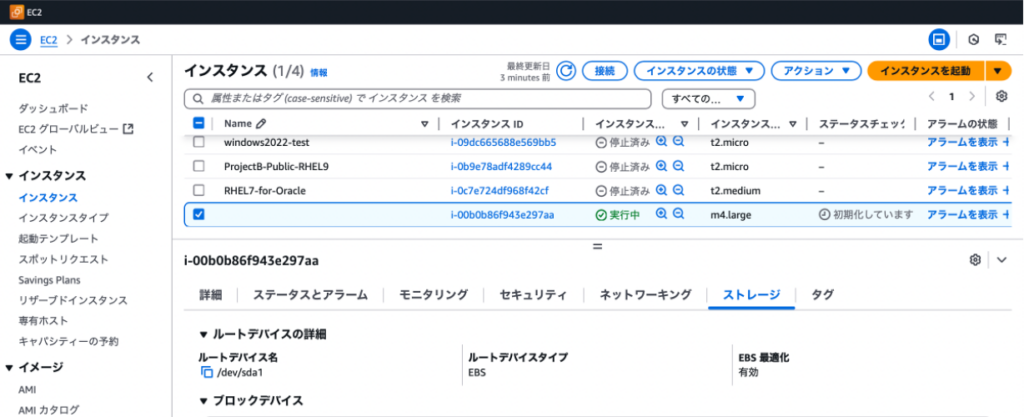Image resolution: width=1024 pixels, height=417 pixels.
Task: Open instance ID i-0b9e78adf4289cc44 link
Action: coord(502,166)
